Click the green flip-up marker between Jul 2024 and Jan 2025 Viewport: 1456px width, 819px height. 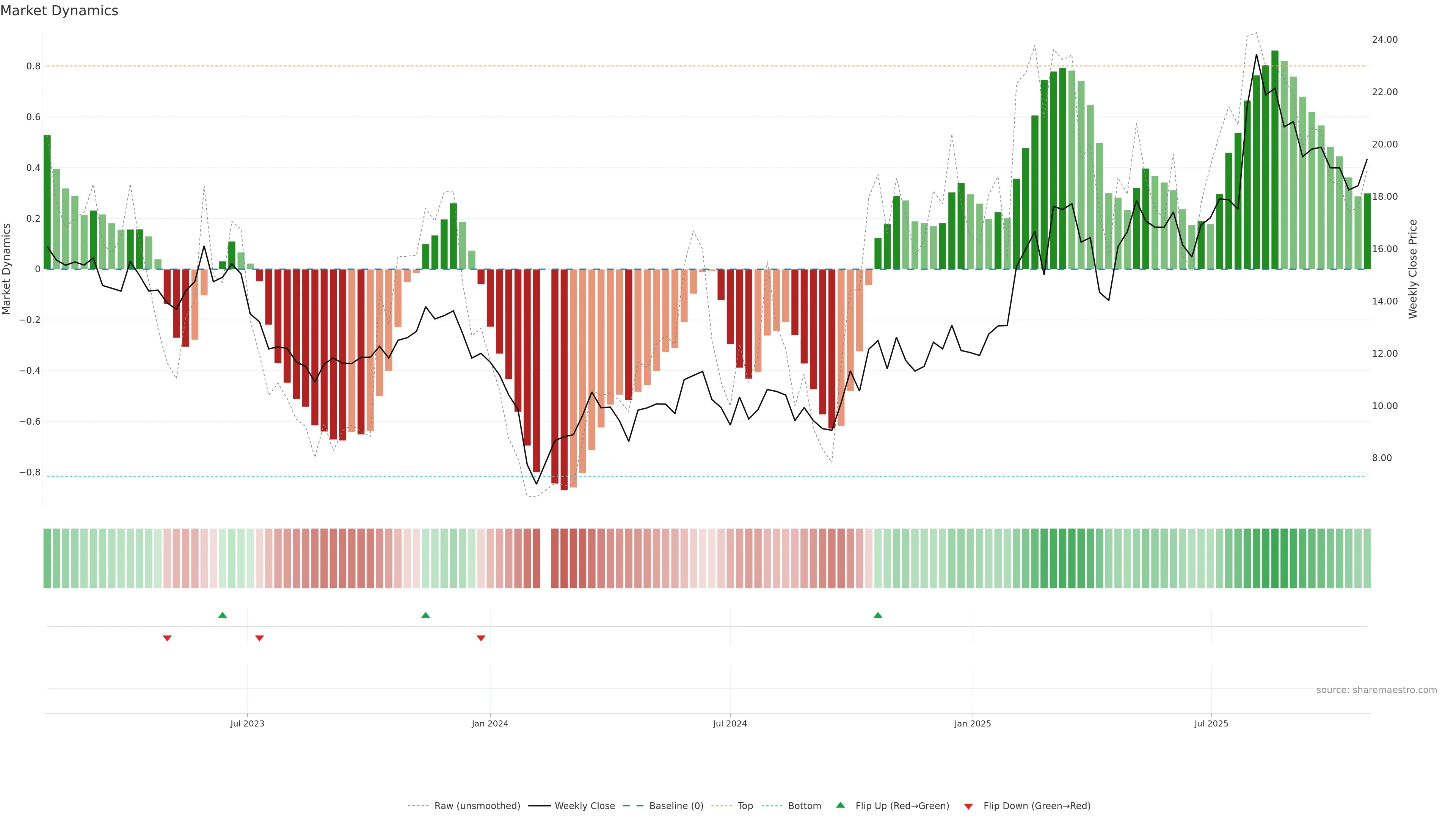[878, 615]
